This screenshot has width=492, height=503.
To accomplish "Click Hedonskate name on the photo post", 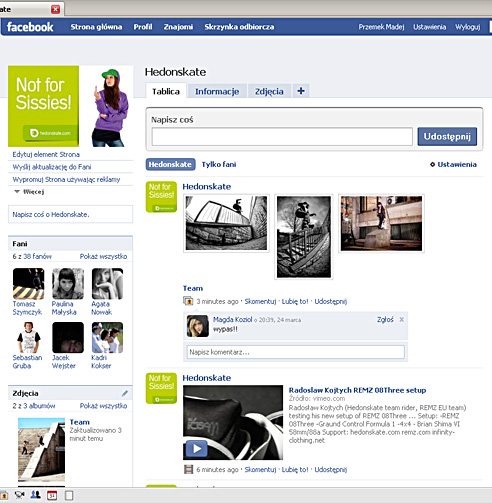I will (207, 186).
